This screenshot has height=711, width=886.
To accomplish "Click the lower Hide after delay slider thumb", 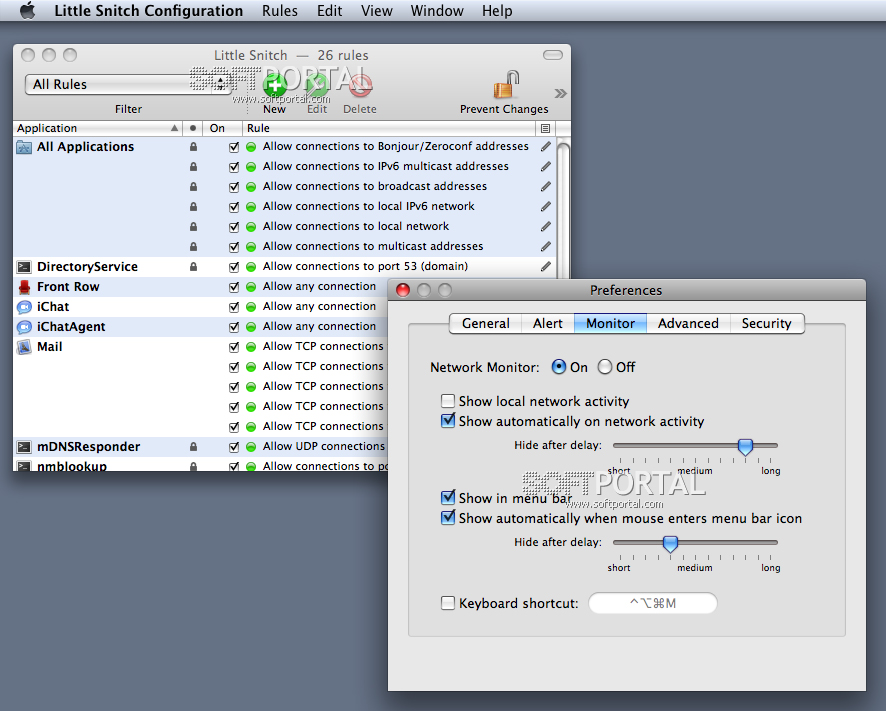I will pyautogui.click(x=670, y=544).
